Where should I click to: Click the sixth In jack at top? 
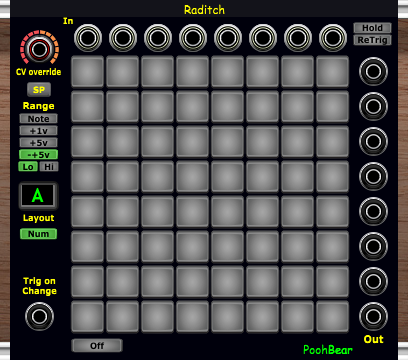tap(263, 38)
